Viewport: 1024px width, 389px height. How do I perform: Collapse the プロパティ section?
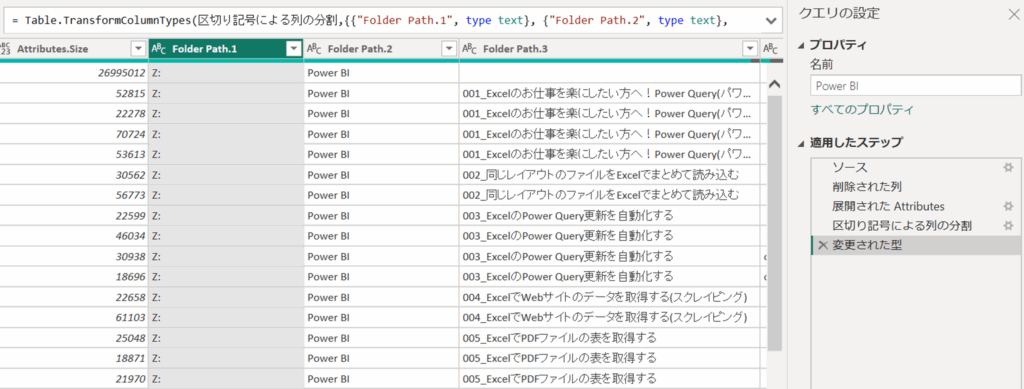click(x=802, y=45)
